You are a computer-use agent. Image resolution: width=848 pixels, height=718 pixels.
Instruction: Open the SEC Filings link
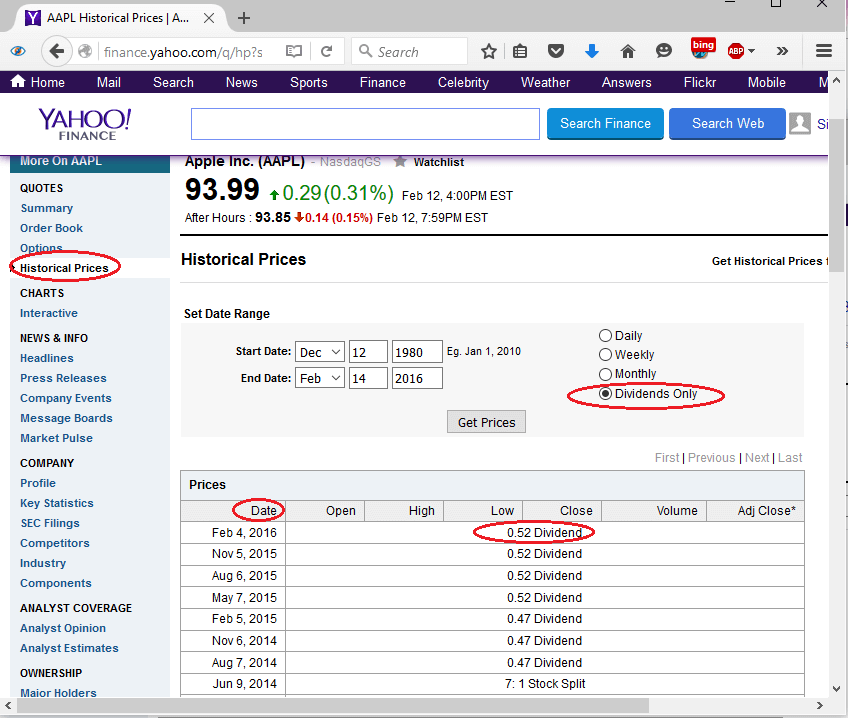(x=50, y=523)
